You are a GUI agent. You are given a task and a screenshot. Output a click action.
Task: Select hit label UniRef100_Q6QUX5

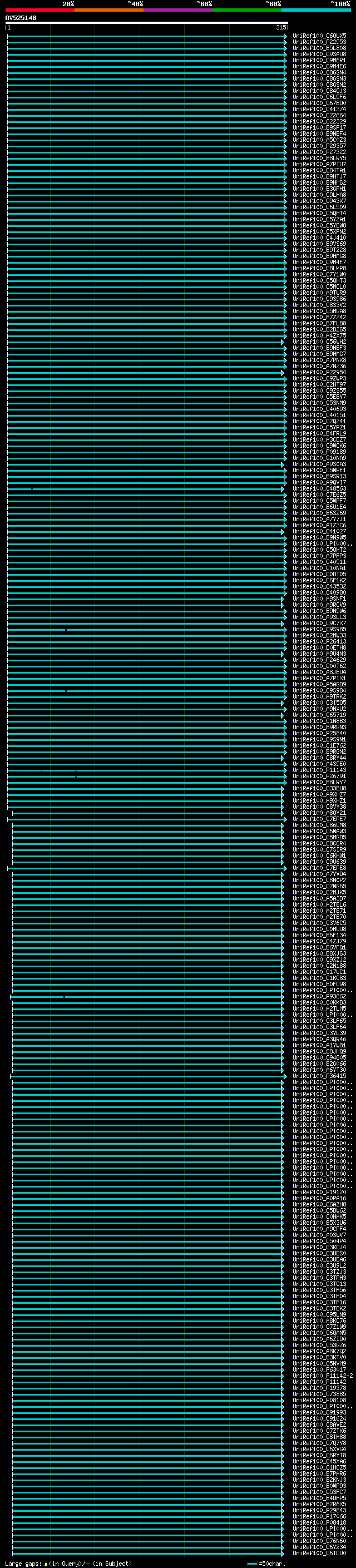click(319, 36)
